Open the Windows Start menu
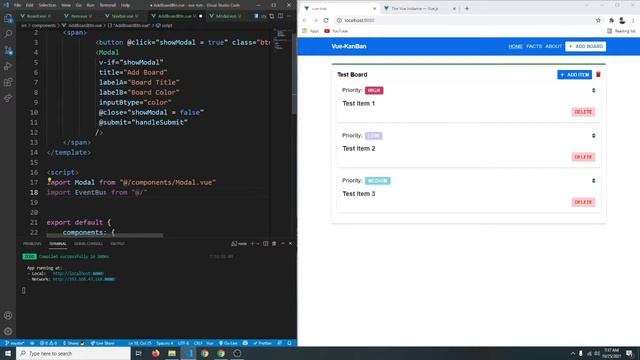 [x=8, y=353]
